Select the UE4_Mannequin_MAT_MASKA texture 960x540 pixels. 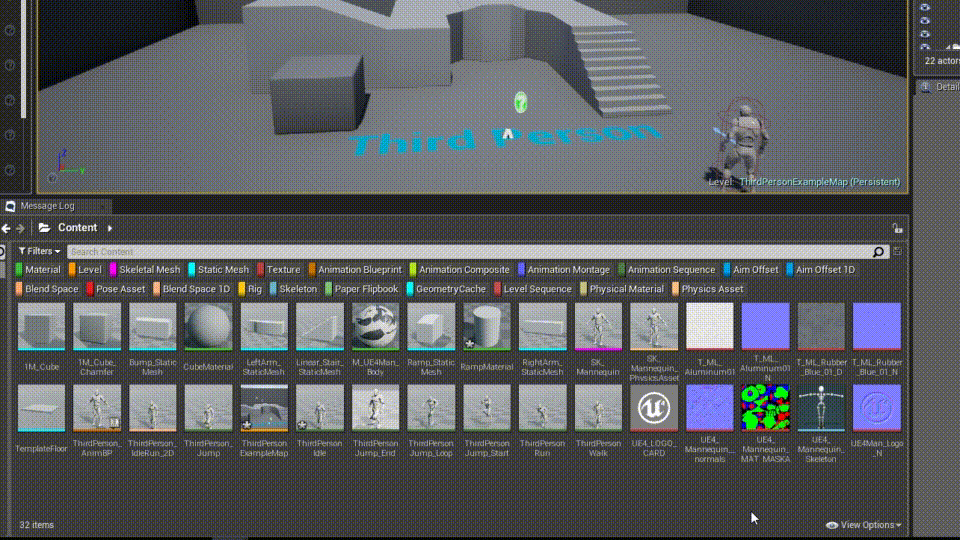[x=765, y=424]
